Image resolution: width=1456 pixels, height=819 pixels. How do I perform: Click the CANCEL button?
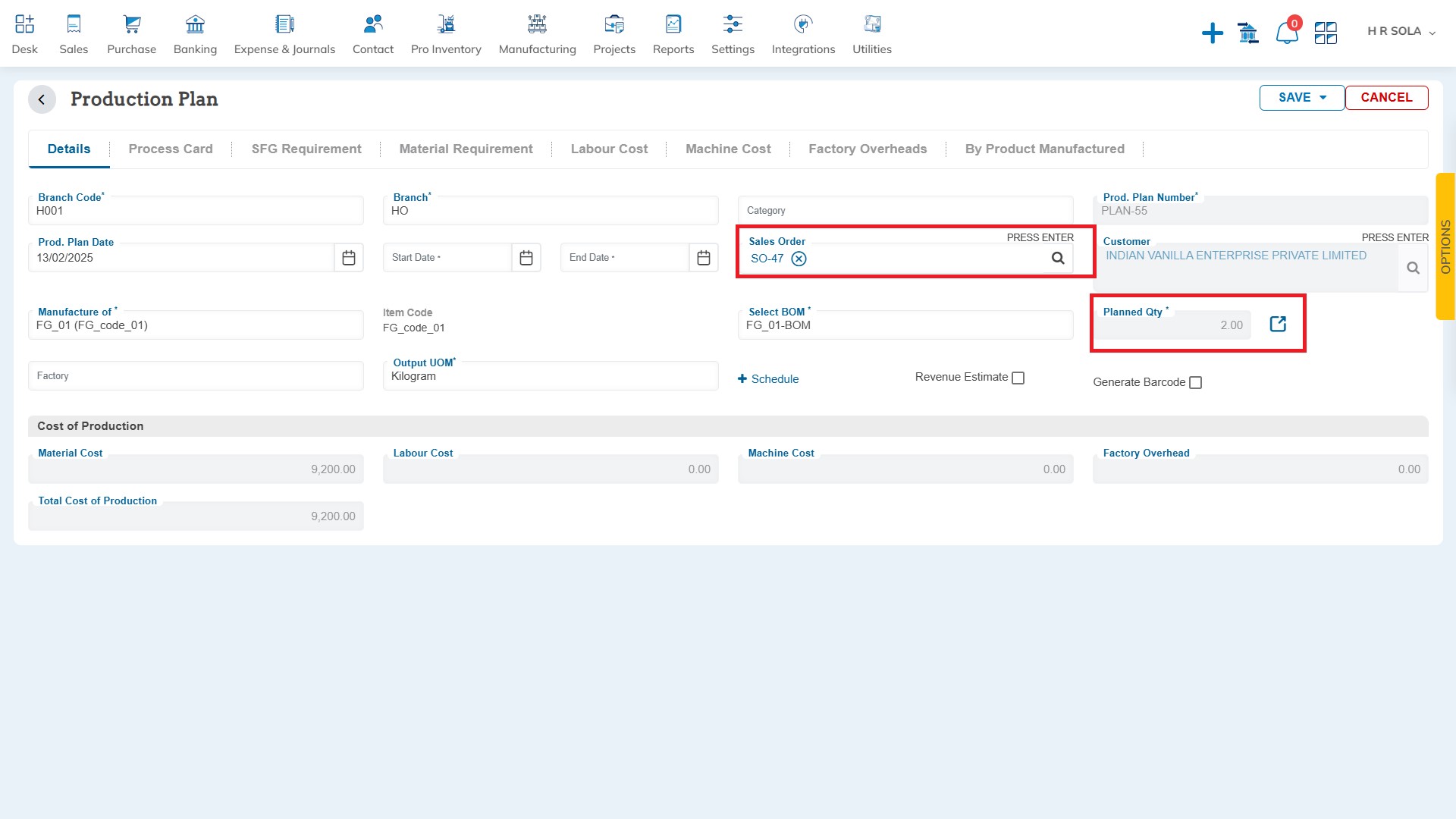[1386, 98]
